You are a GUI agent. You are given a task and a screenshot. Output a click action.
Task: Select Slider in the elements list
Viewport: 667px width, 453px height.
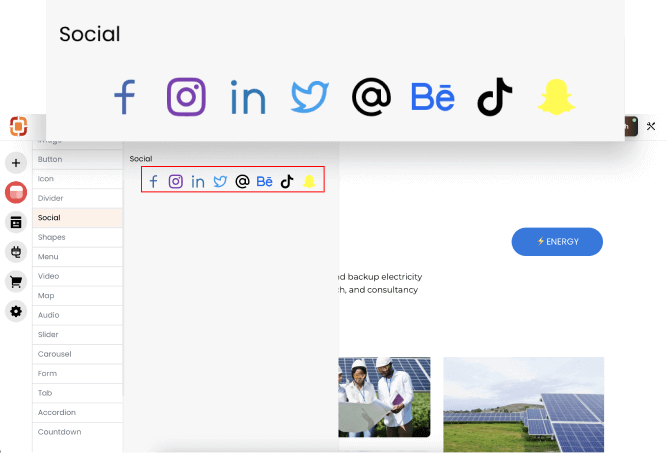[x=77, y=335]
